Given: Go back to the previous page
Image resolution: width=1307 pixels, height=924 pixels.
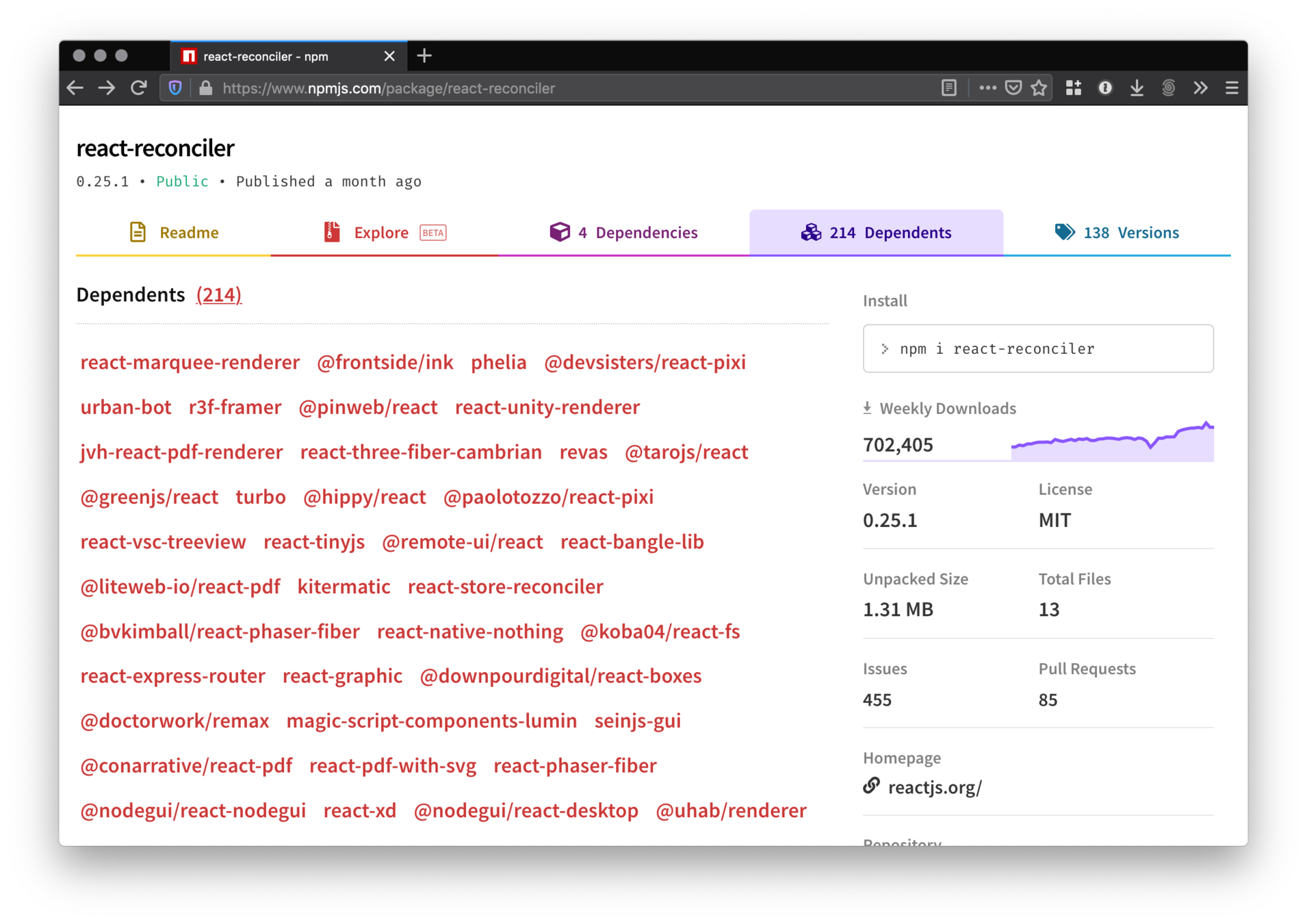Looking at the screenshot, I should click(75, 88).
